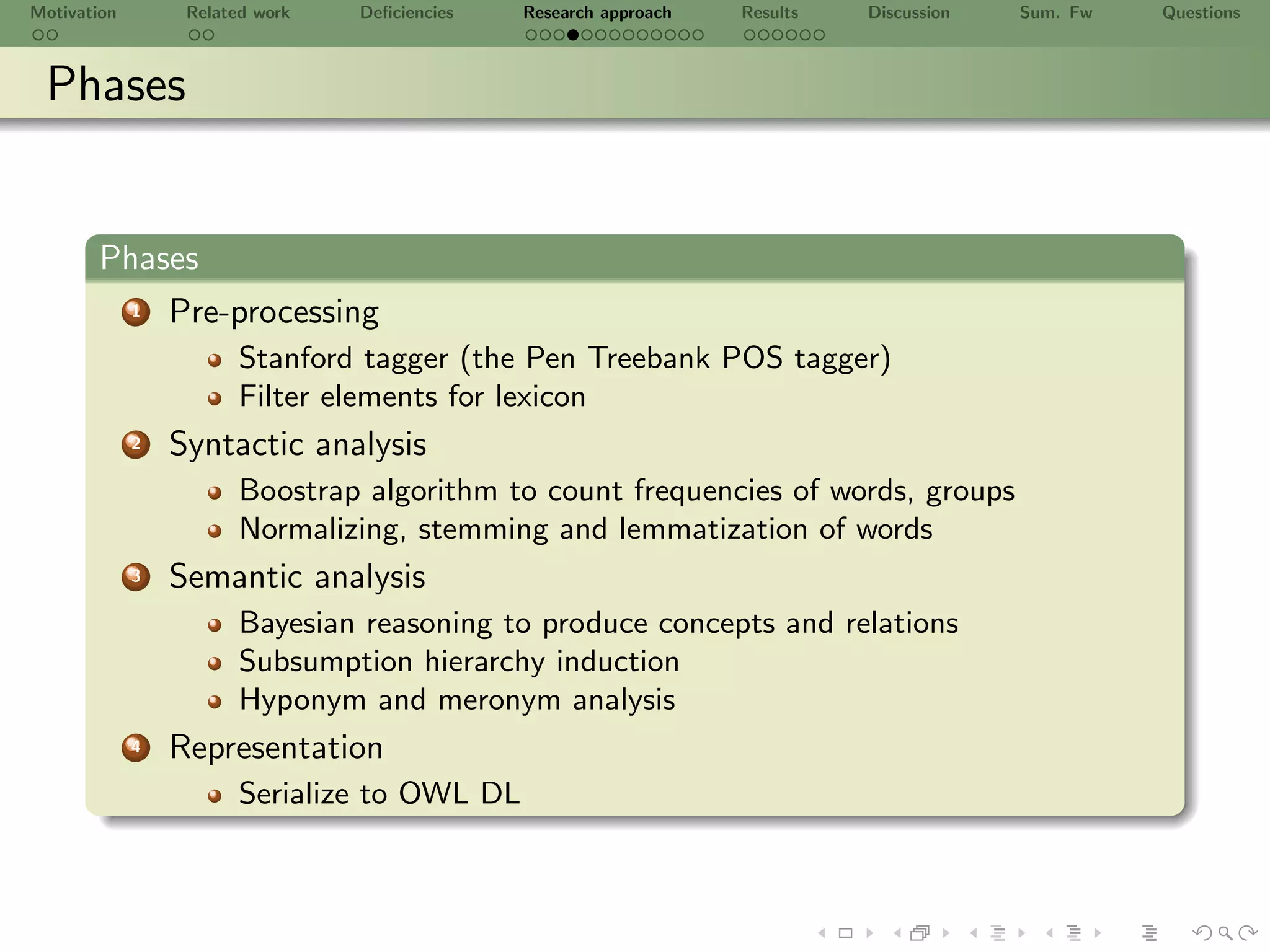The height and width of the screenshot is (952, 1270).
Task: Click the 'Semantic analysis' heading
Action: (297, 577)
